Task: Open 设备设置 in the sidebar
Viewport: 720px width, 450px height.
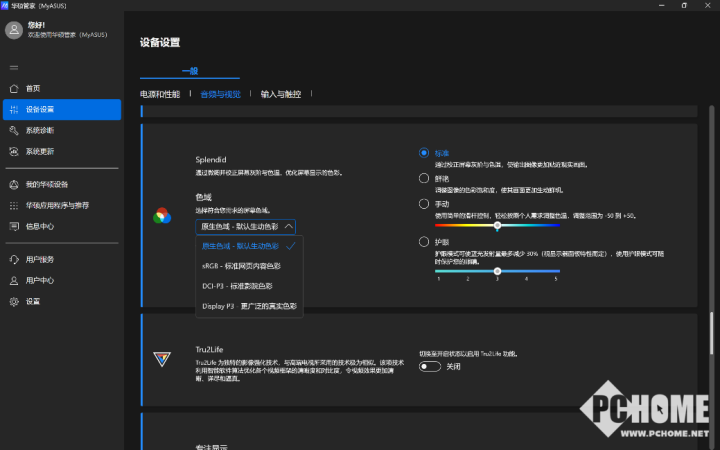Action: [x=62, y=109]
